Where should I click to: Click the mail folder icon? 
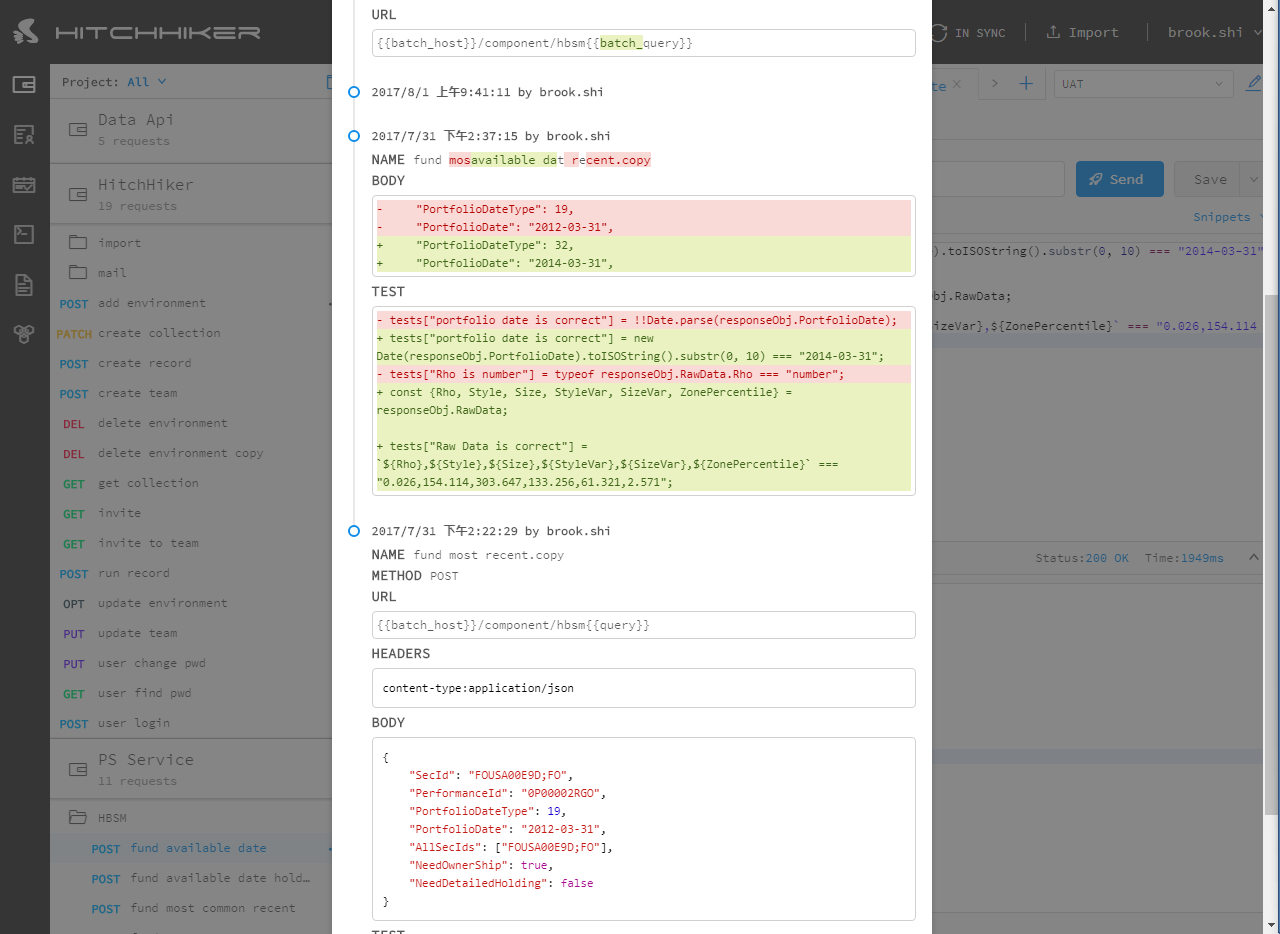[77, 272]
